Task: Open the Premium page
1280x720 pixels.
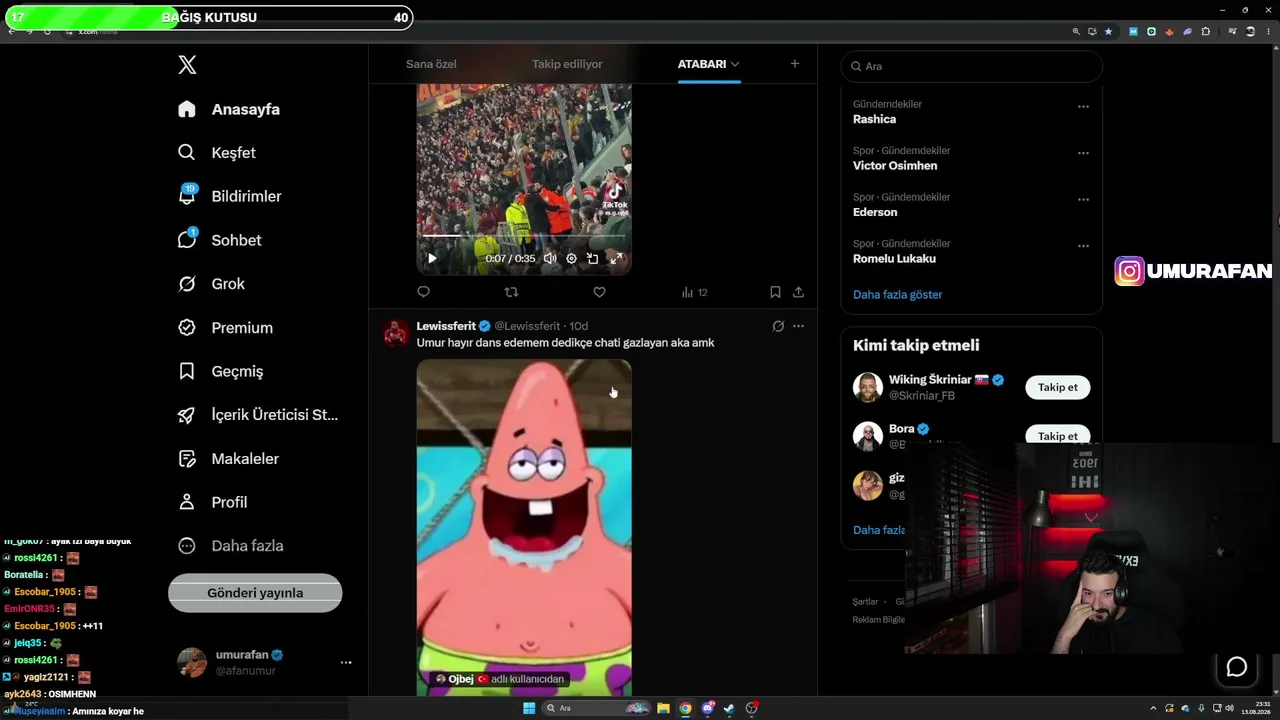Action: point(225,328)
